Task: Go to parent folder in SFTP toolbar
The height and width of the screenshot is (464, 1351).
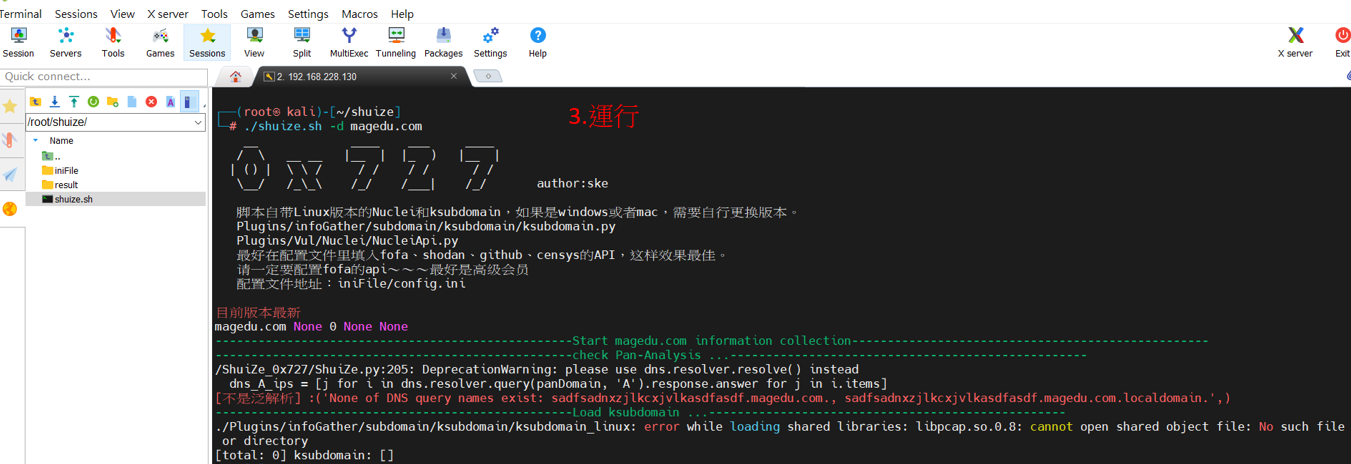Action: [35, 102]
